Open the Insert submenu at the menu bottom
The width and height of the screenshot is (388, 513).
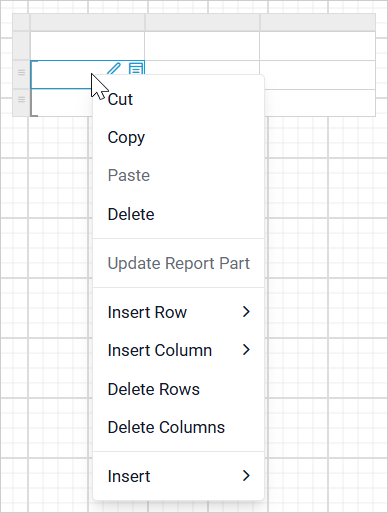click(x=179, y=476)
